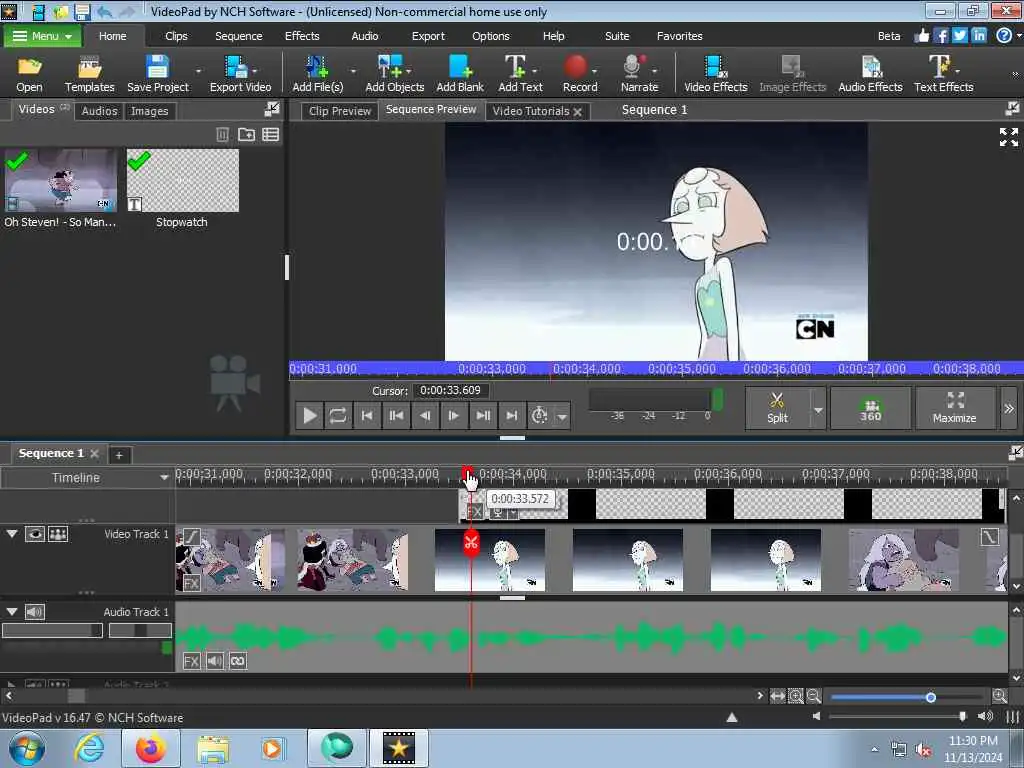Click the FX icon on Video Track 1 clip
Viewport: 1024px width, 768px height.
pos(191,583)
